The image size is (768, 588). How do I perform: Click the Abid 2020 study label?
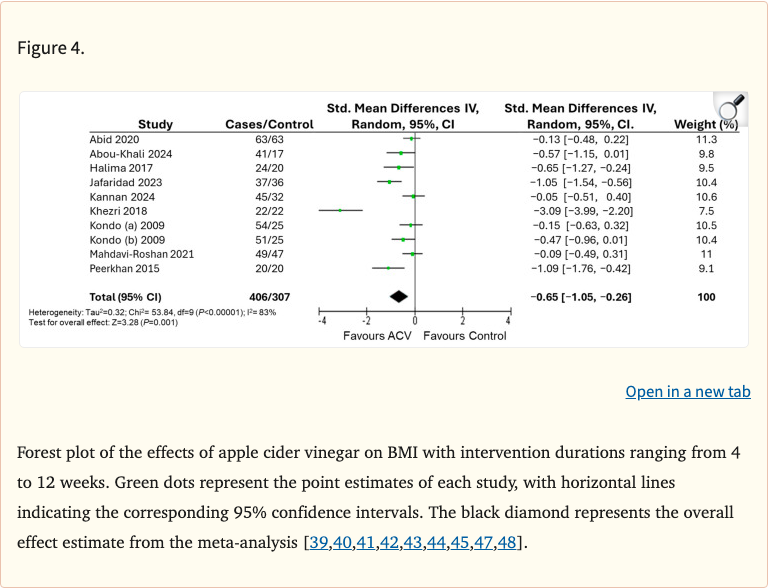tap(112, 139)
